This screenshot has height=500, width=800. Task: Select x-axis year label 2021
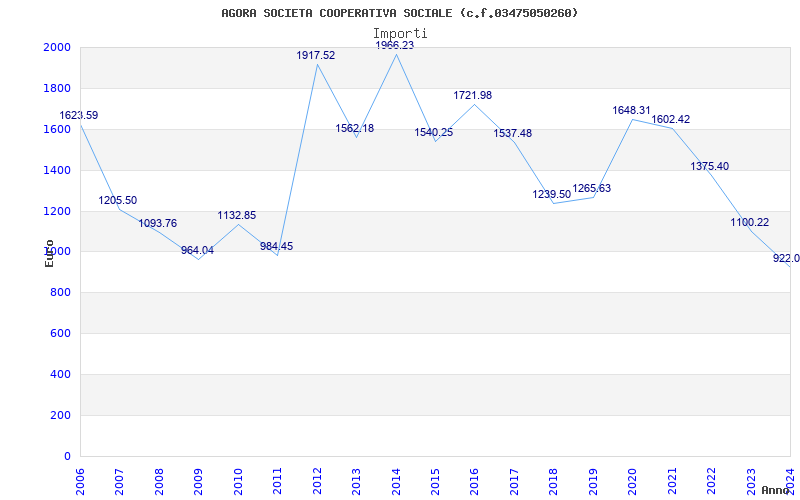pyautogui.click(x=672, y=482)
